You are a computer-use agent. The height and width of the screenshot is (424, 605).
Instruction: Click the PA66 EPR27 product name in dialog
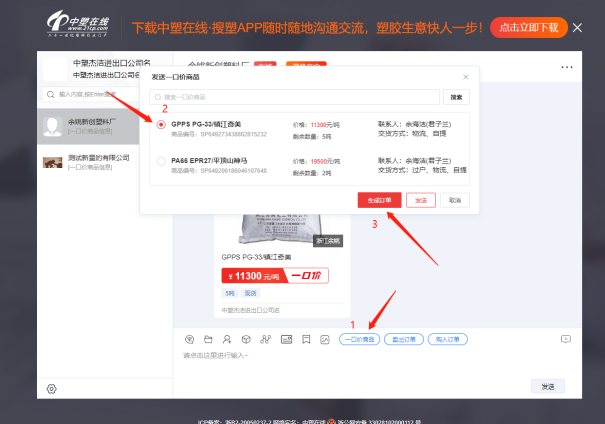(209, 160)
